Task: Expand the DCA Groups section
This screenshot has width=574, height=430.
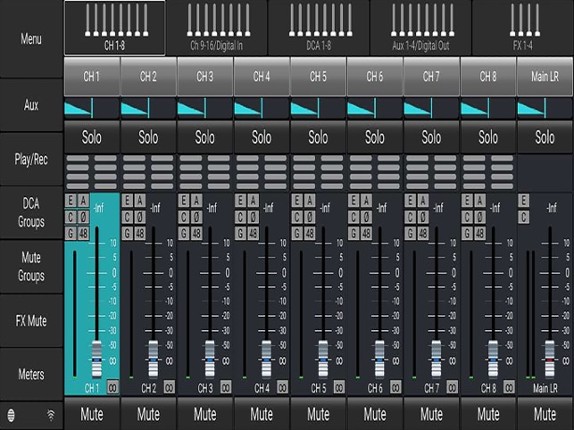Action: coord(31,213)
